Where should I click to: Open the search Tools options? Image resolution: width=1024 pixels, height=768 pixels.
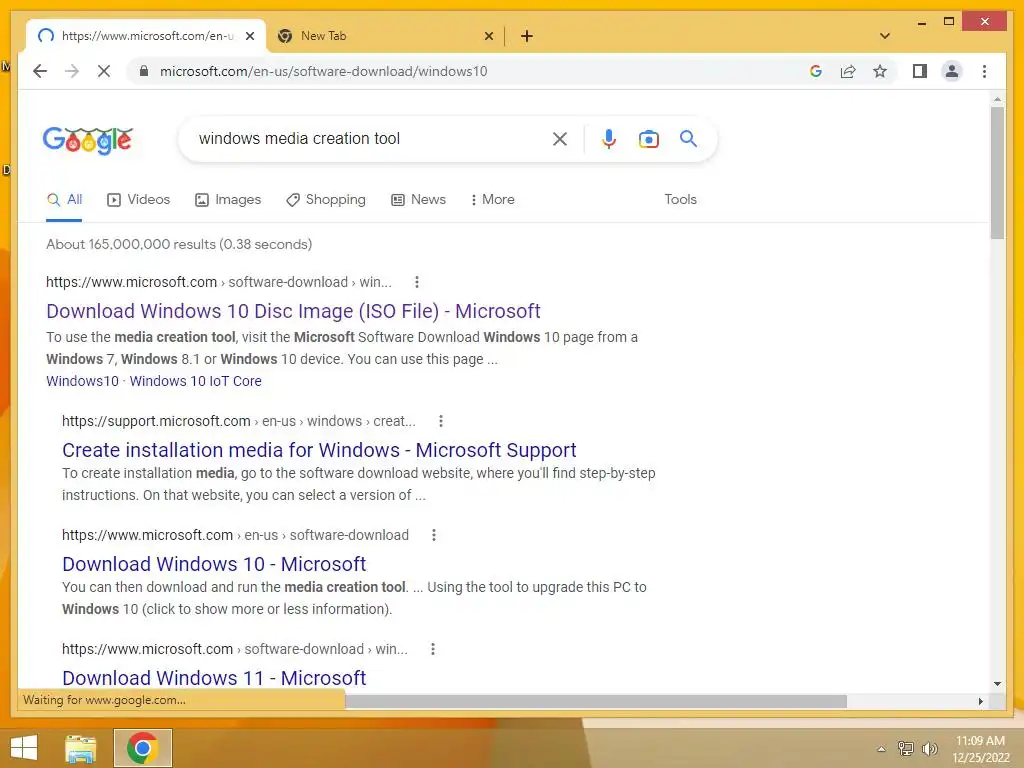point(680,199)
